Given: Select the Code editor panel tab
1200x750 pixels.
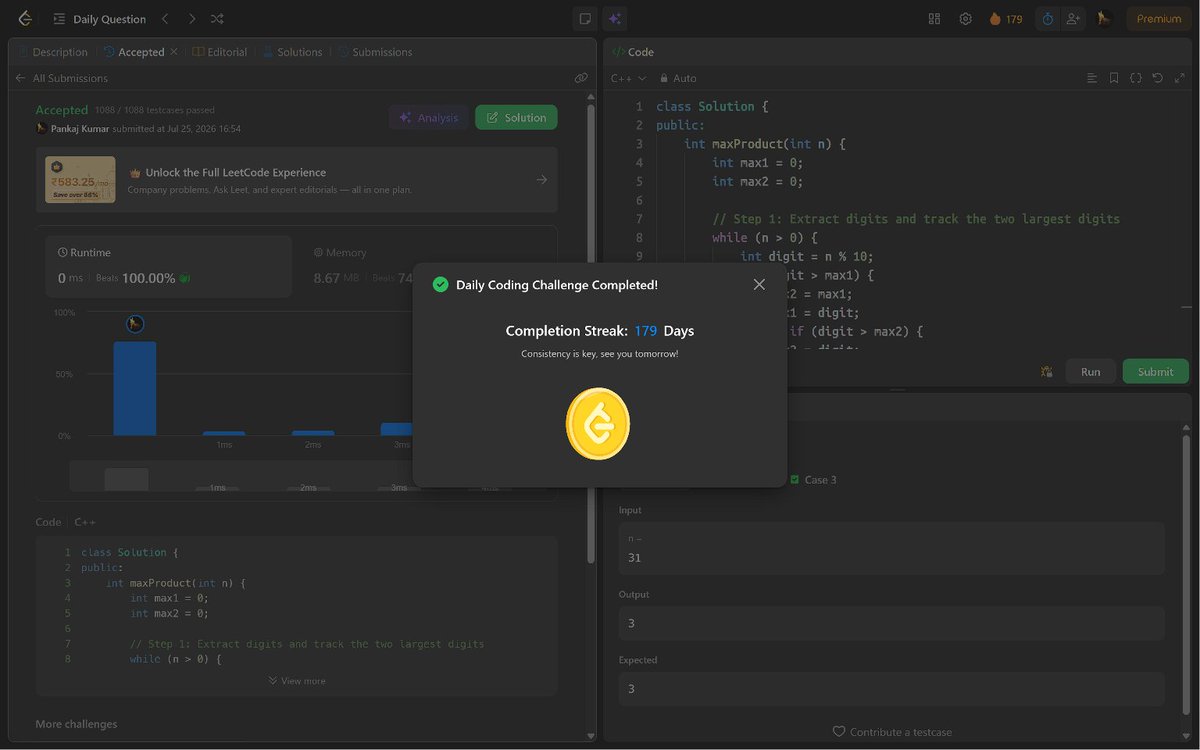Looking at the screenshot, I should pos(633,52).
